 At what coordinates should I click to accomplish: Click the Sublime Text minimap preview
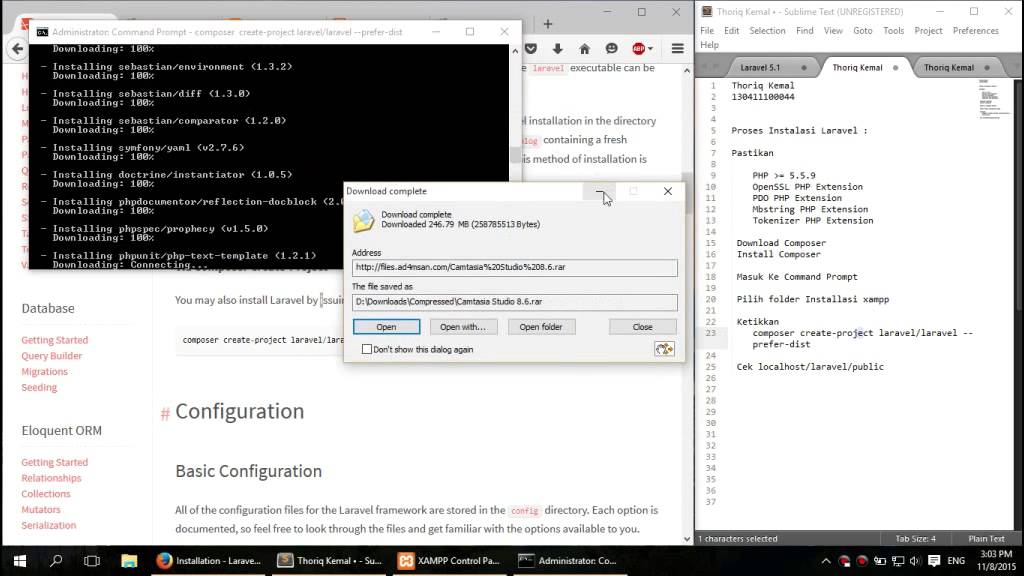click(x=994, y=100)
